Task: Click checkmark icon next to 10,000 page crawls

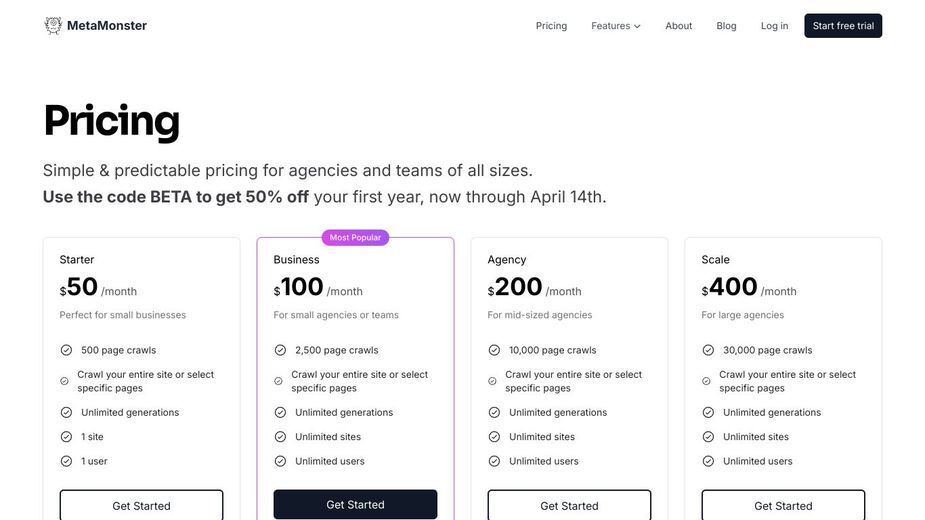Action: 494,350
